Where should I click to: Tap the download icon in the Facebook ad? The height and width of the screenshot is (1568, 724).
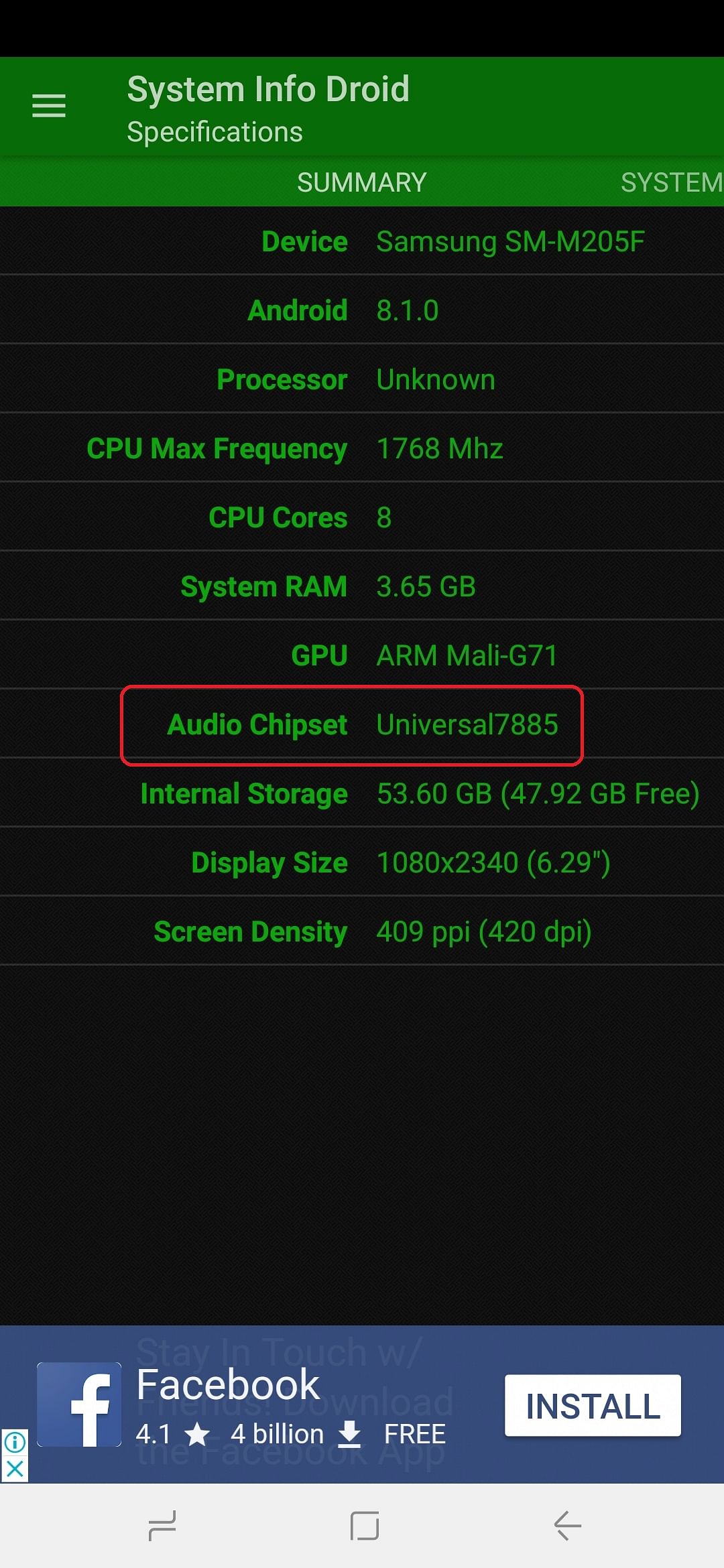(x=349, y=1434)
